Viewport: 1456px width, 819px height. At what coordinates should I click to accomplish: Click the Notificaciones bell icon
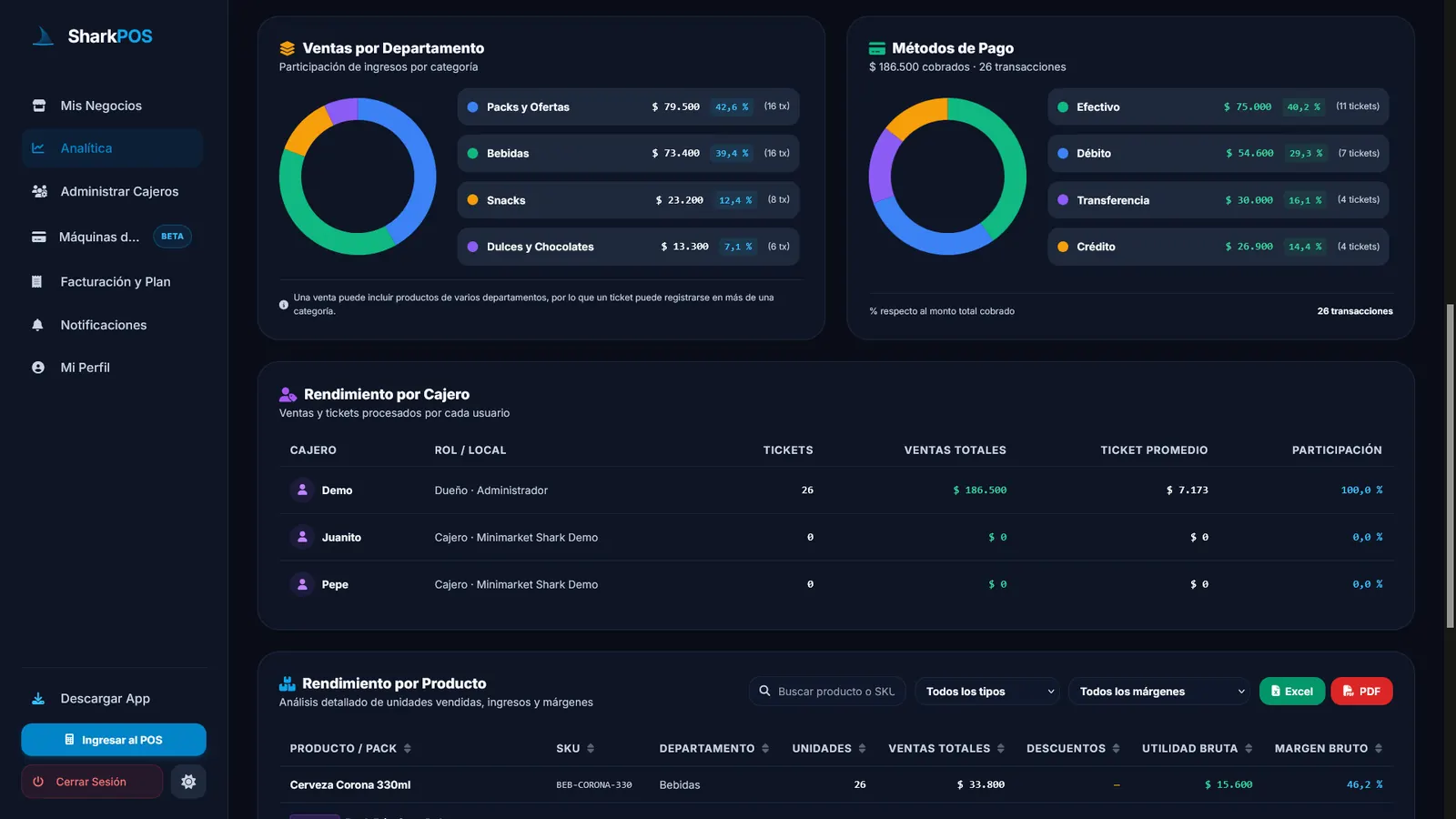37,325
